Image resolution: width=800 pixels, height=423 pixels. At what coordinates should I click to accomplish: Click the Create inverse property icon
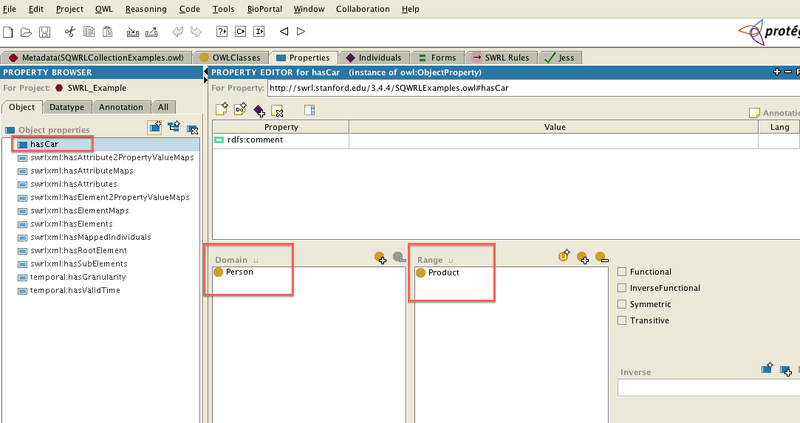click(767, 368)
